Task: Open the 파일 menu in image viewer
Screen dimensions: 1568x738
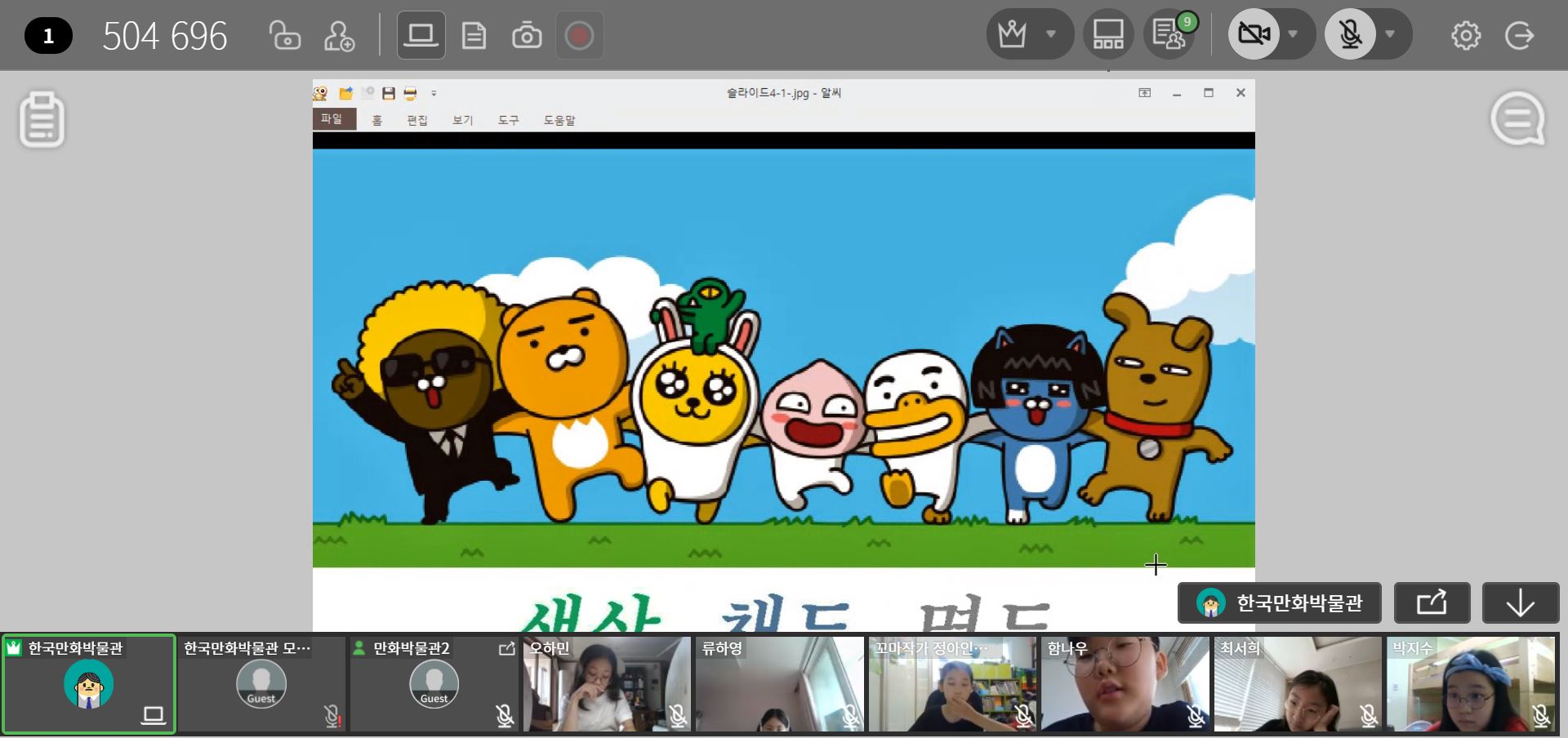Action: click(x=332, y=119)
